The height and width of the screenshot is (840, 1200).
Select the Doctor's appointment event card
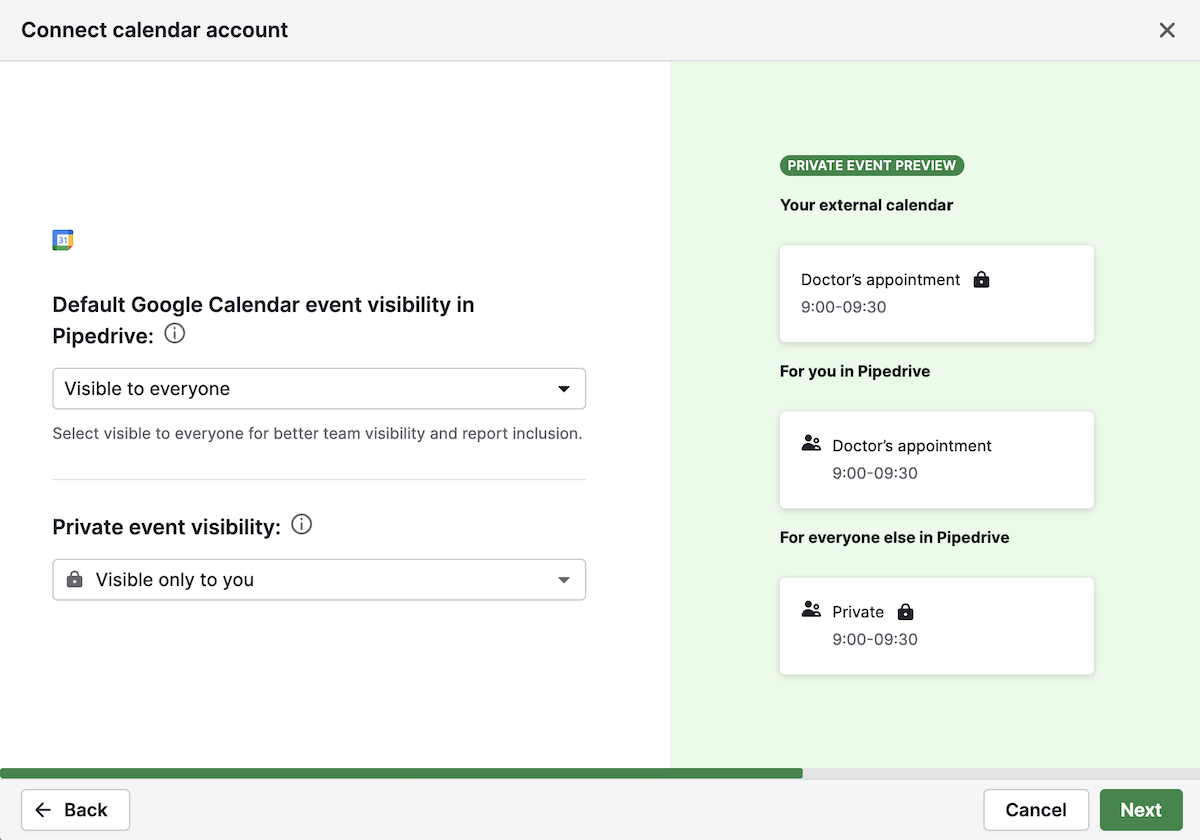936,293
